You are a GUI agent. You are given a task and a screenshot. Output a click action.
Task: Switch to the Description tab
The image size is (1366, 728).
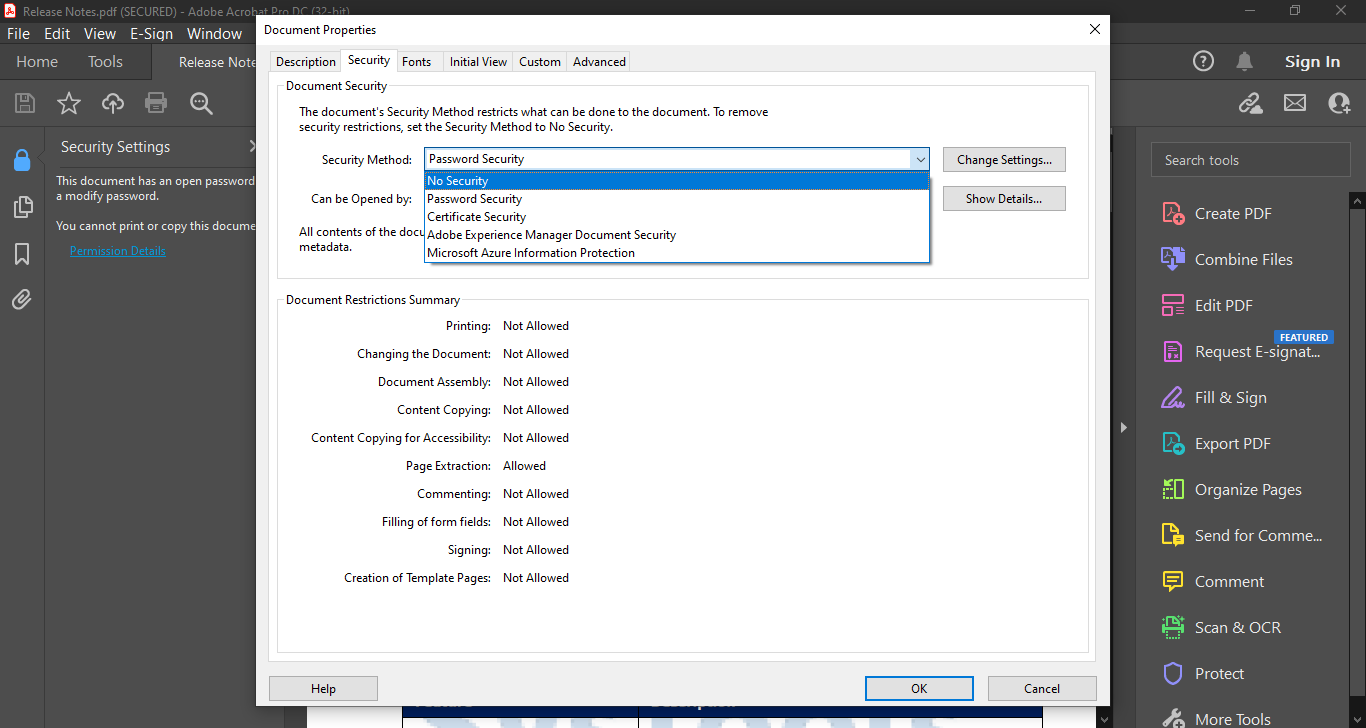[x=306, y=62]
